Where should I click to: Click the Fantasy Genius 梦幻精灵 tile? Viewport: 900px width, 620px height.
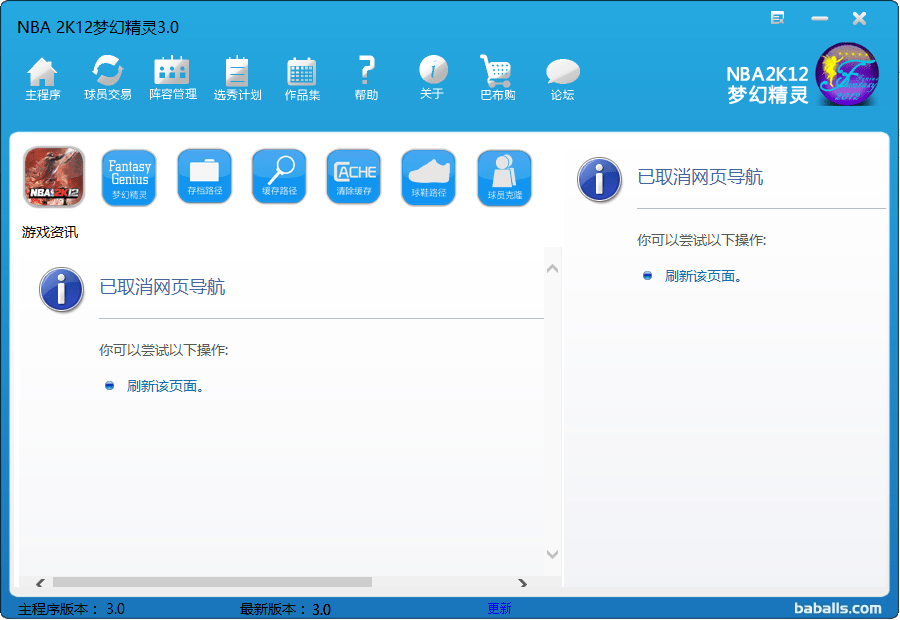point(129,177)
